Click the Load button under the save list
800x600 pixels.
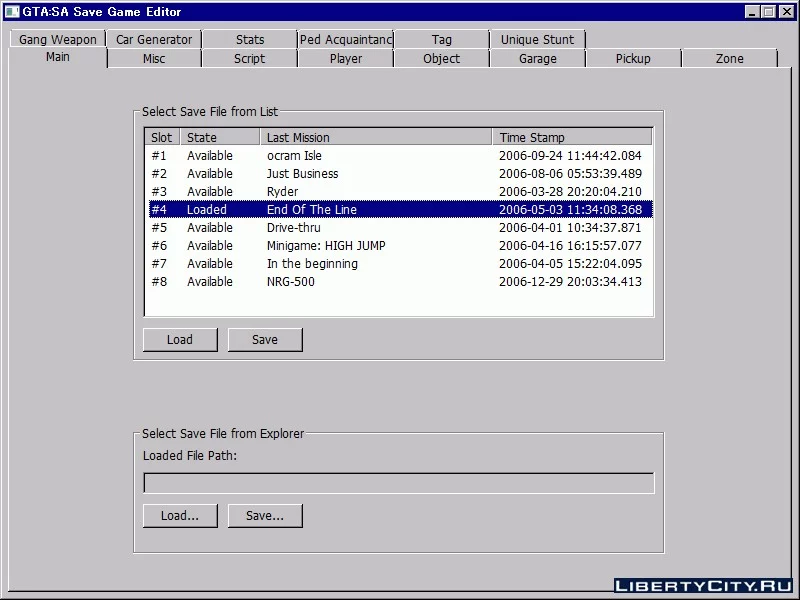(x=180, y=340)
